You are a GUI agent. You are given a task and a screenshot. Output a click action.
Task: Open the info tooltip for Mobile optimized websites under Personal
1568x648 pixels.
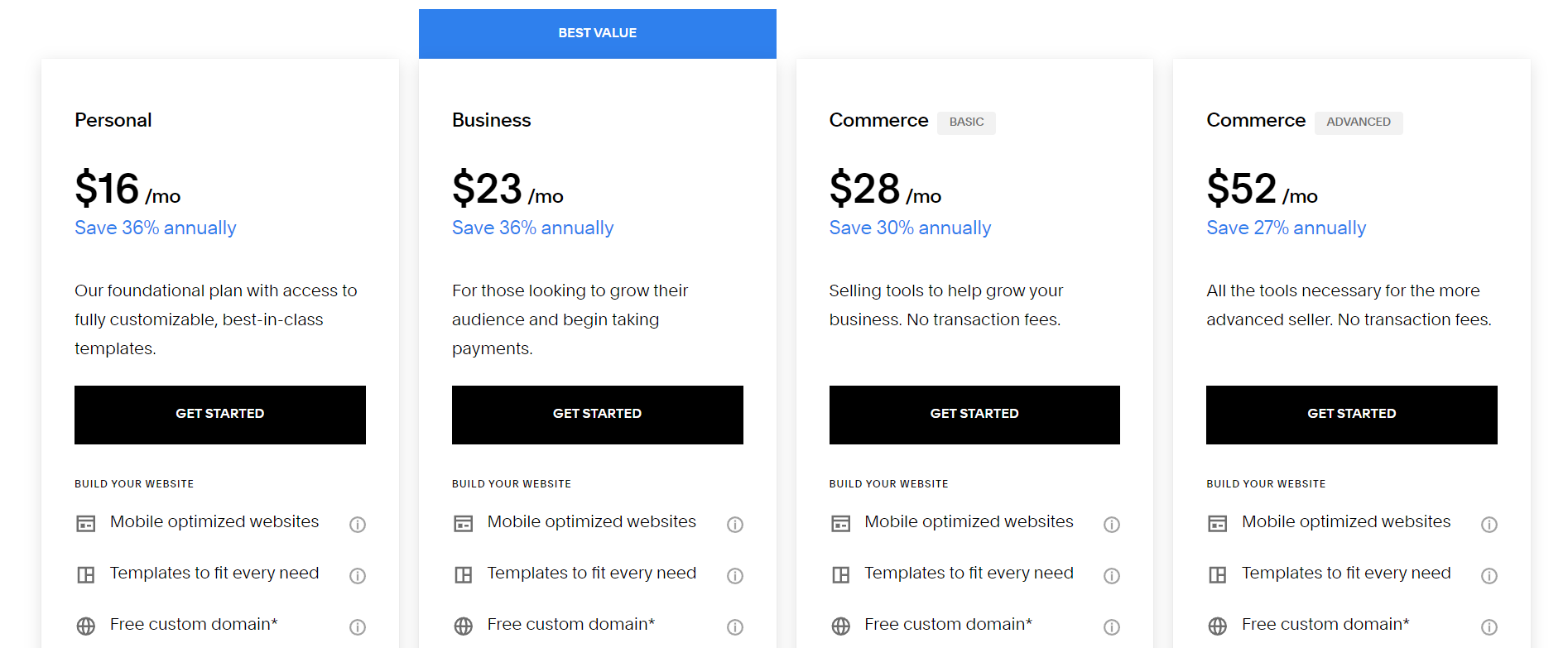358,524
